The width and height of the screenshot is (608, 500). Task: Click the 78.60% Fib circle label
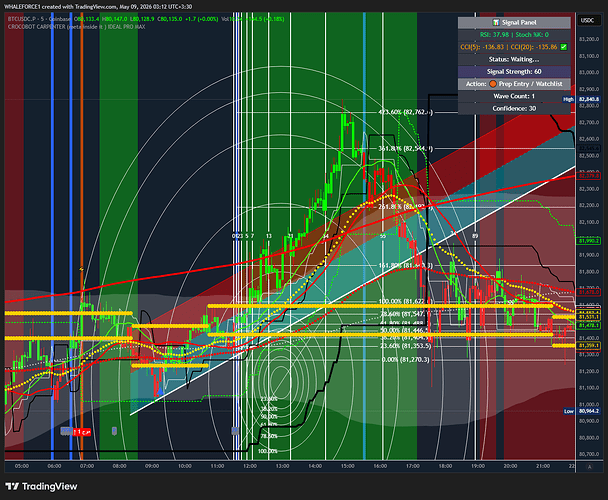[x=269, y=436]
